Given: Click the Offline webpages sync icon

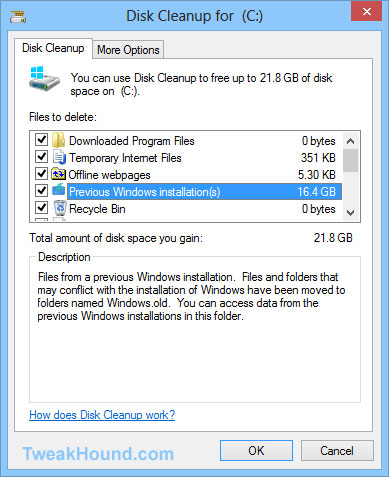Looking at the screenshot, I should click(58, 174).
